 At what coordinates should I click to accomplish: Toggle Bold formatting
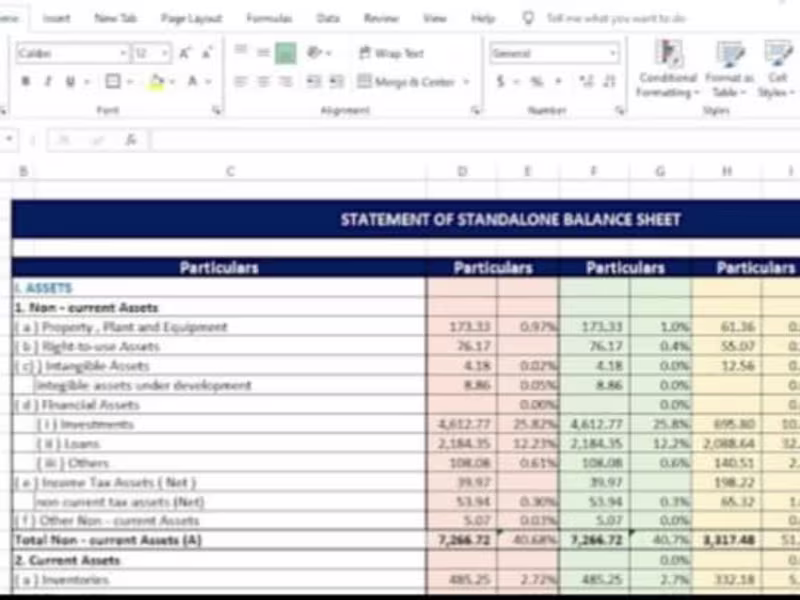[x=26, y=82]
